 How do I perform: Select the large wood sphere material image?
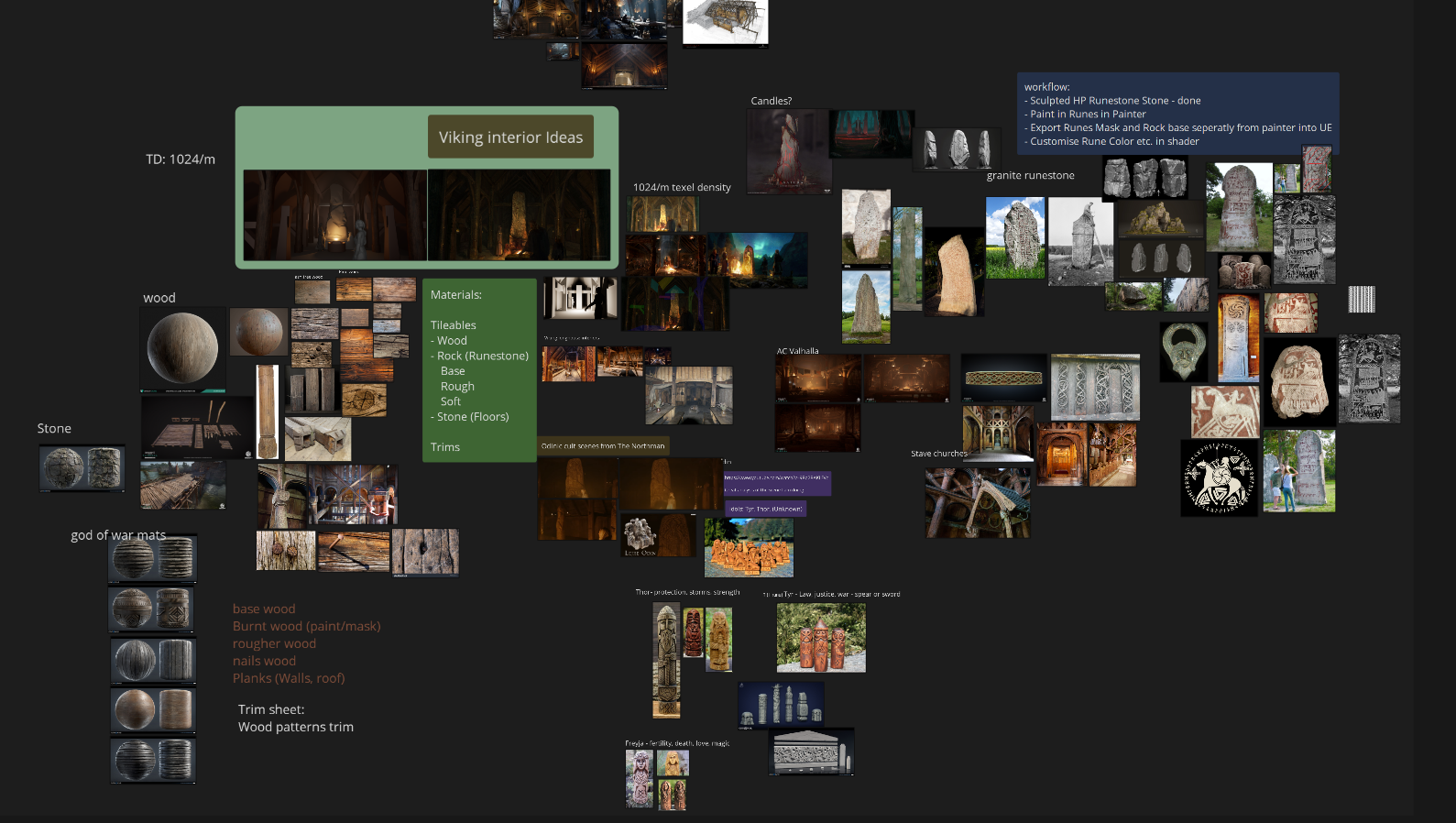[182, 348]
